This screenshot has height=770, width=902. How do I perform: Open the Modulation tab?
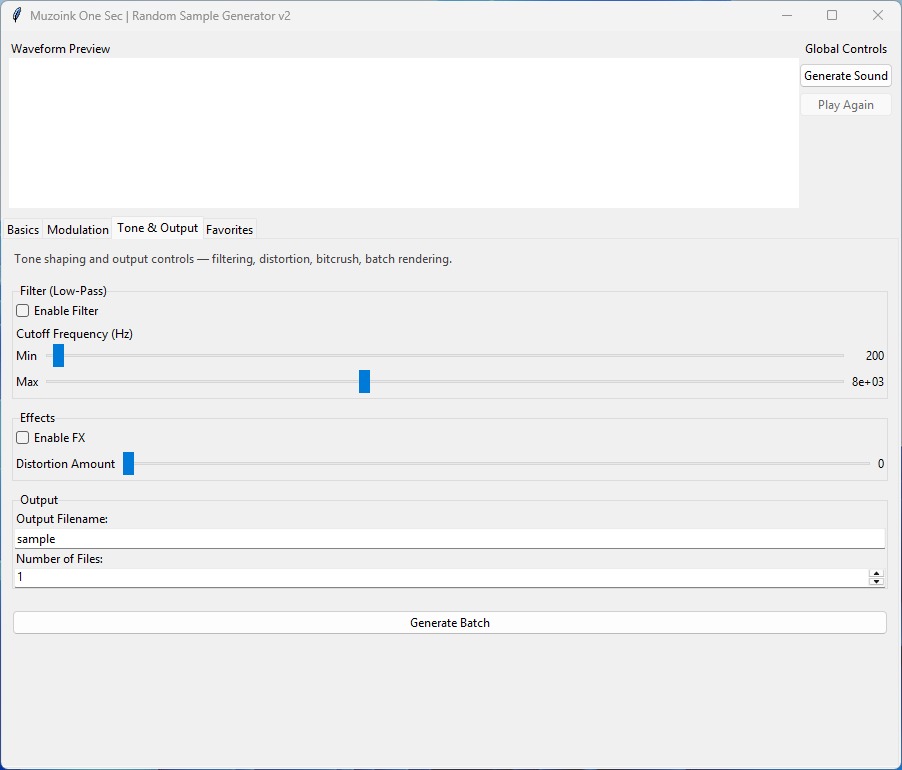[78, 229]
